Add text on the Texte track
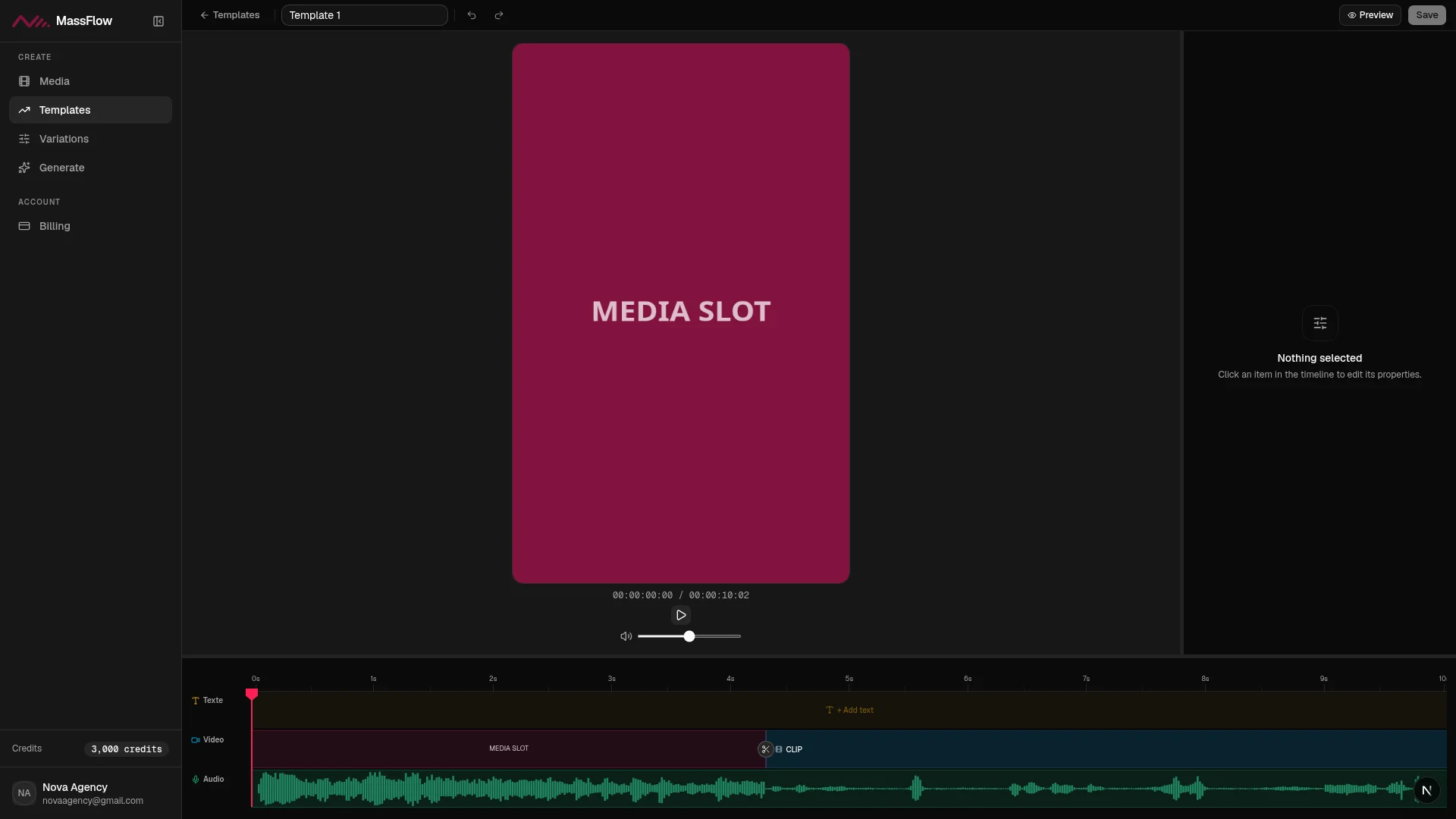 [850, 711]
